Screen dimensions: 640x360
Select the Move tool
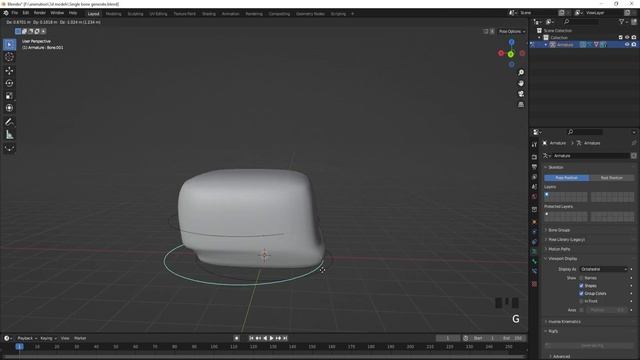(9, 71)
